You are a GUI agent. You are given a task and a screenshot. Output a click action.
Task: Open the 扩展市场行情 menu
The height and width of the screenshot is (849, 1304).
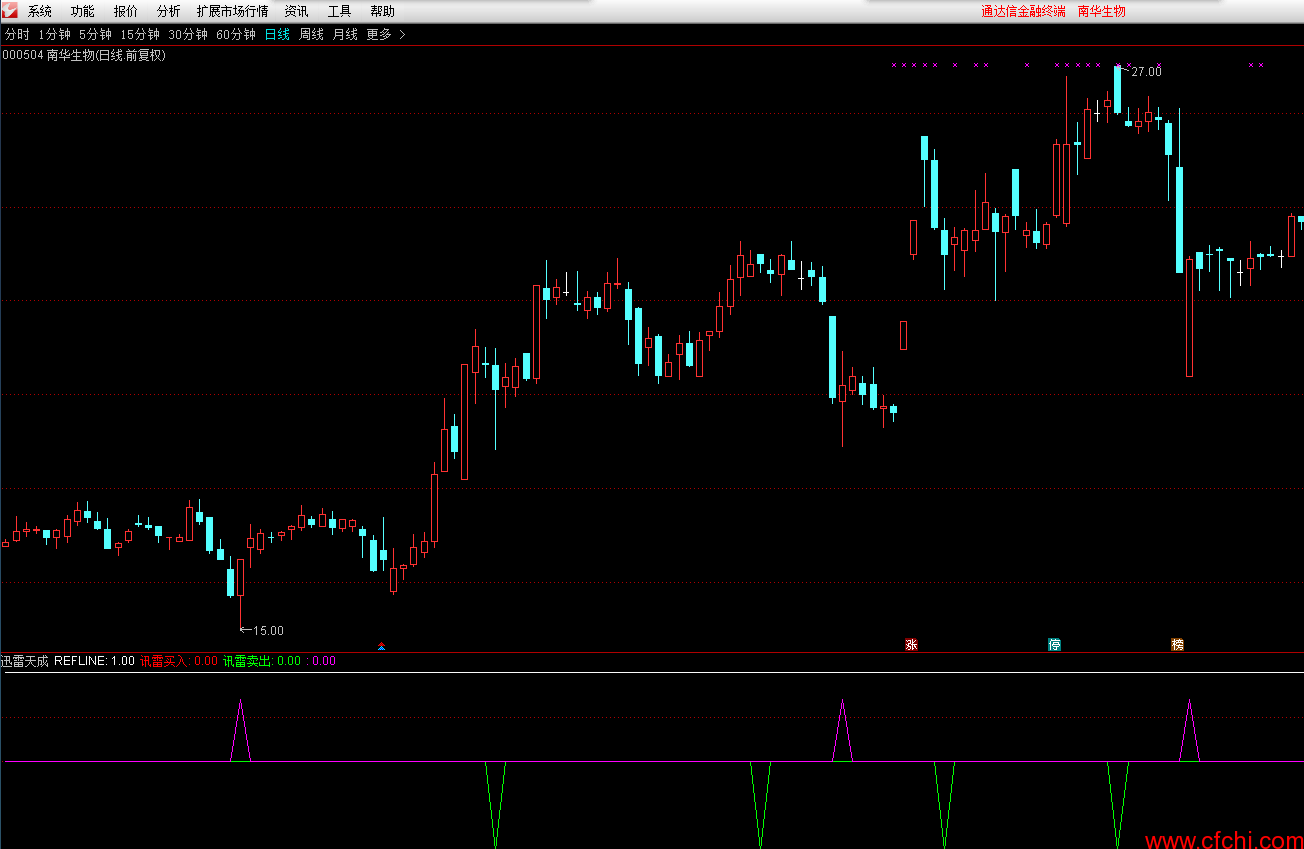(233, 12)
